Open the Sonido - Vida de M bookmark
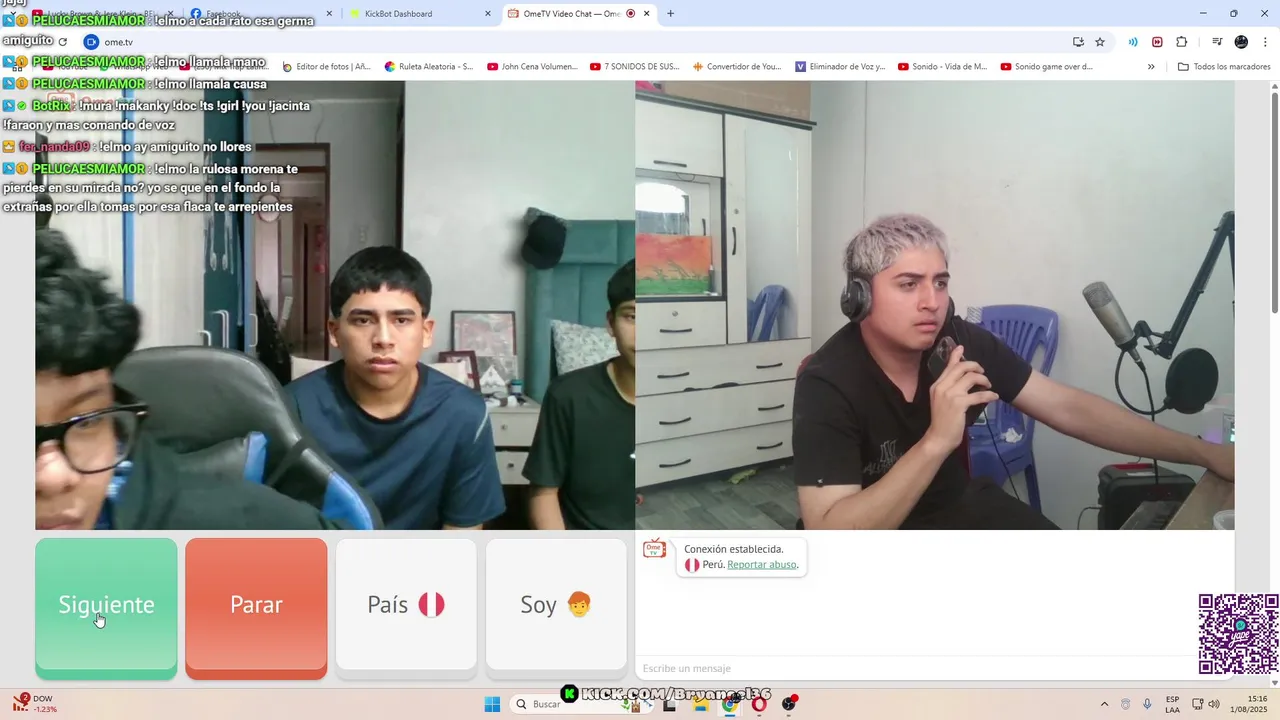This screenshot has width=1280, height=720. point(942,67)
